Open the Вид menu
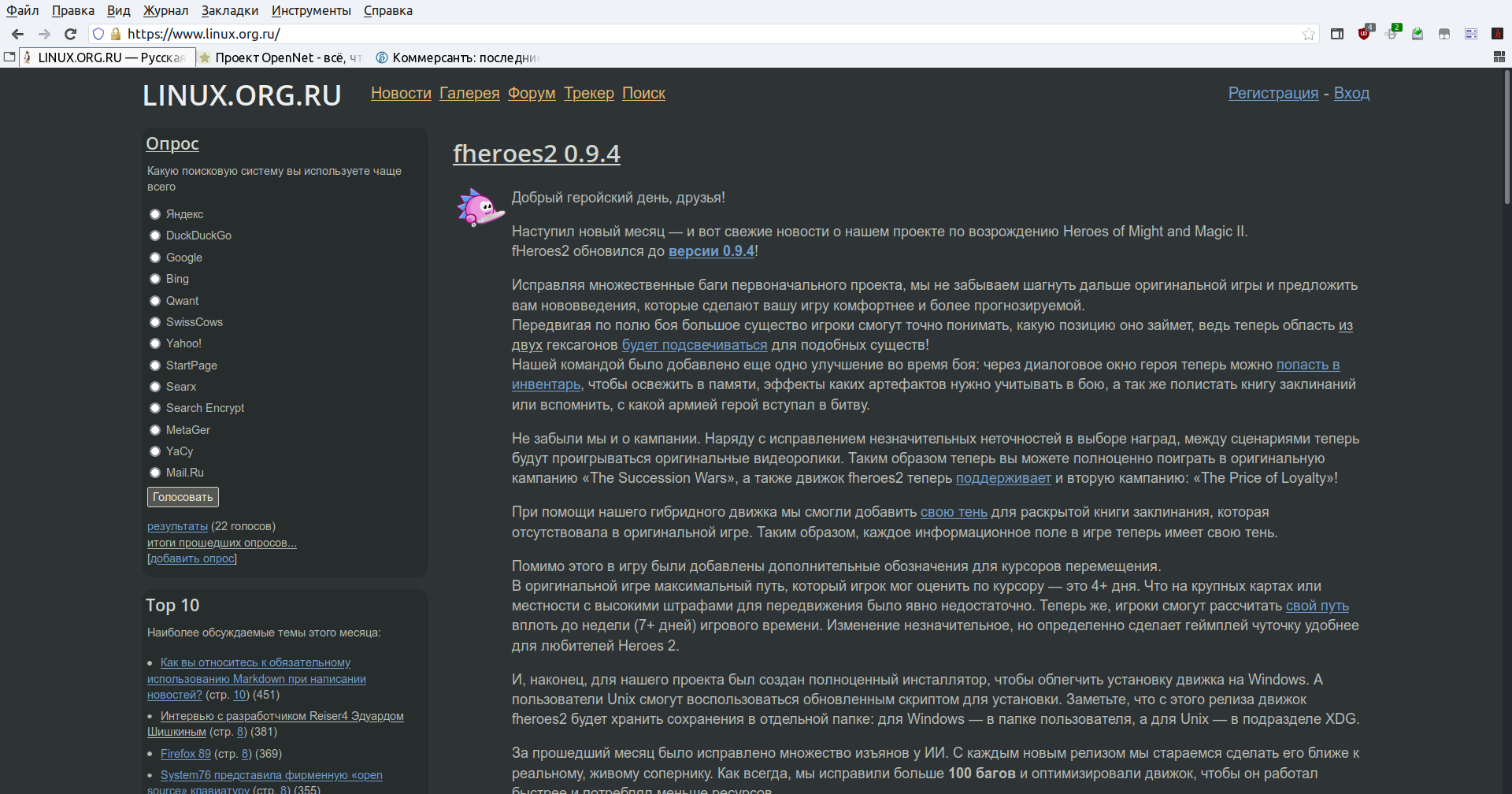1512x794 pixels. (x=119, y=10)
